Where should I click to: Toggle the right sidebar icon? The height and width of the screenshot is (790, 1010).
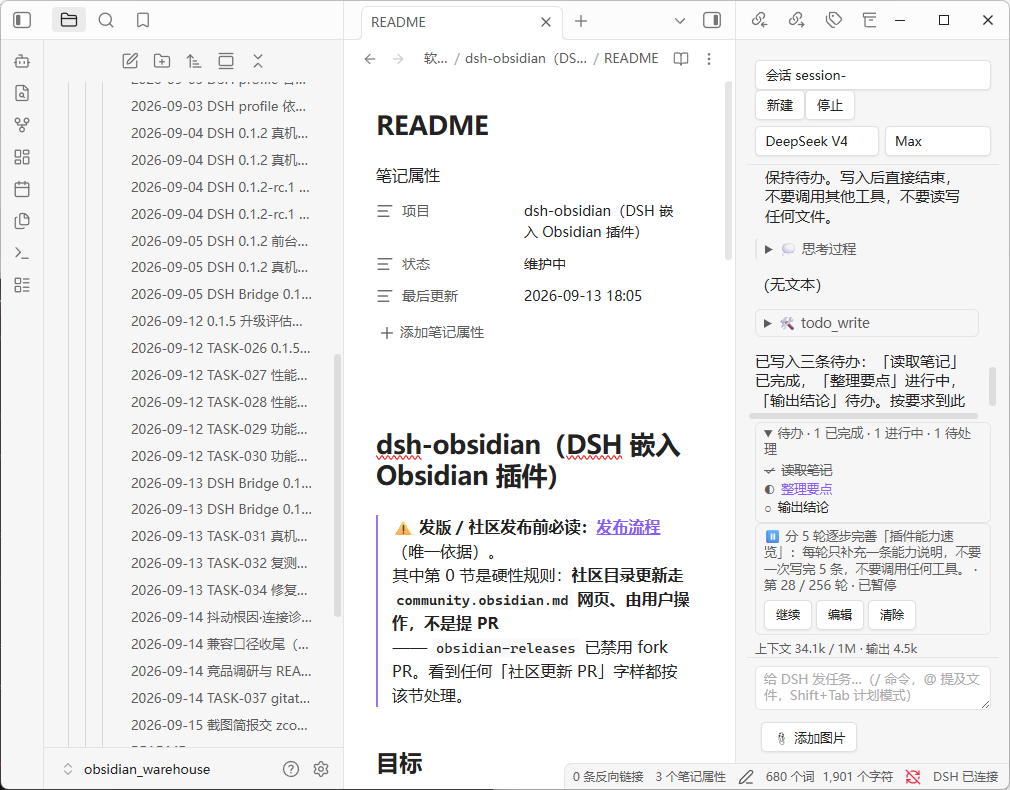click(712, 21)
